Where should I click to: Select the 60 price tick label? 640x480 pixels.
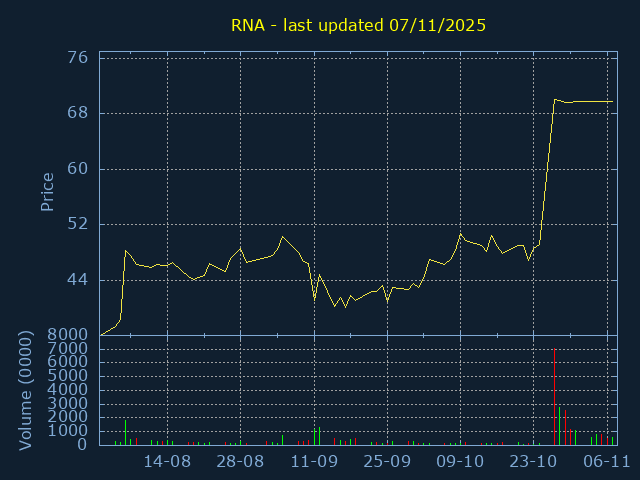click(x=78, y=168)
